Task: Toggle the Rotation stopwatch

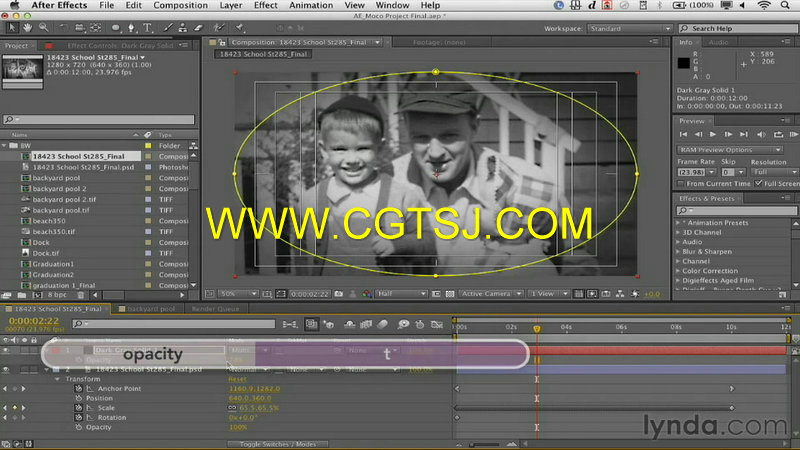Action: point(78,418)
